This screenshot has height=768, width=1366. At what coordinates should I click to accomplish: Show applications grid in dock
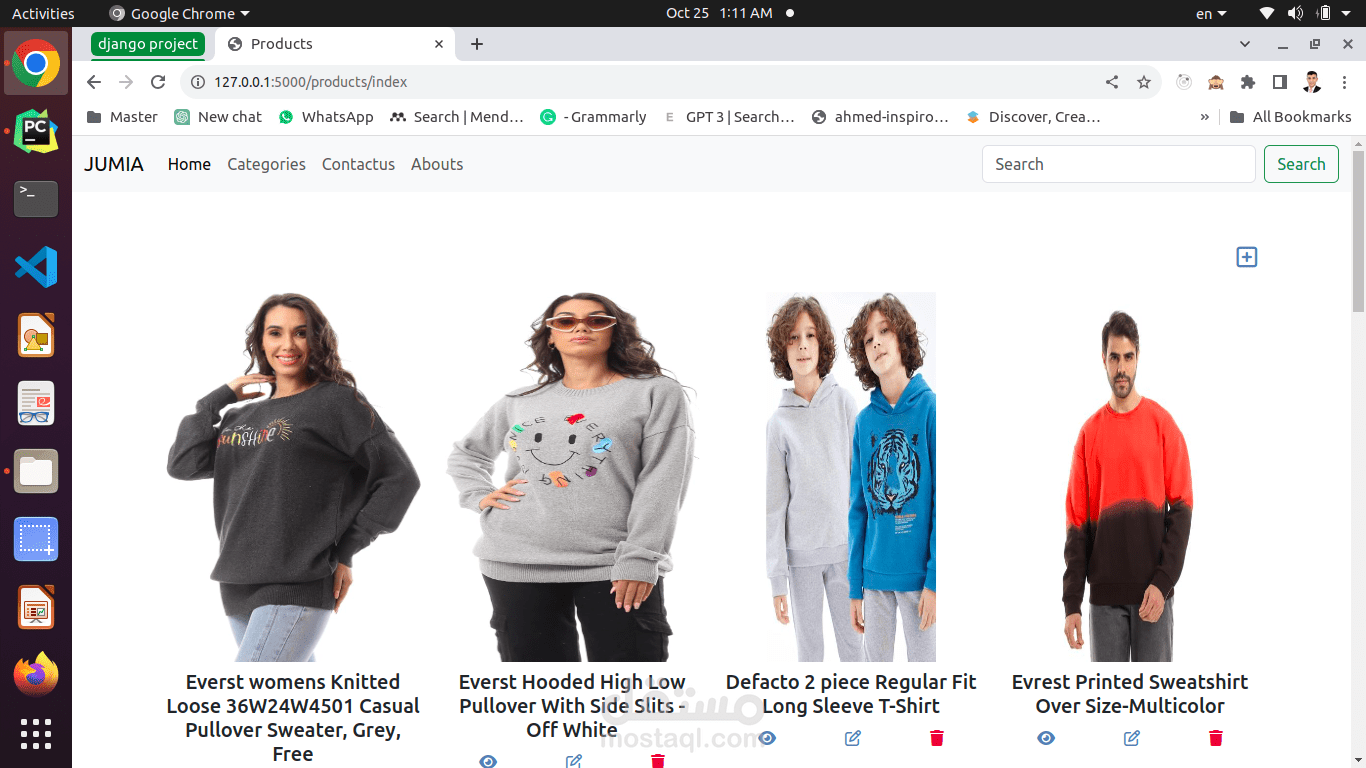coord(36,734)
